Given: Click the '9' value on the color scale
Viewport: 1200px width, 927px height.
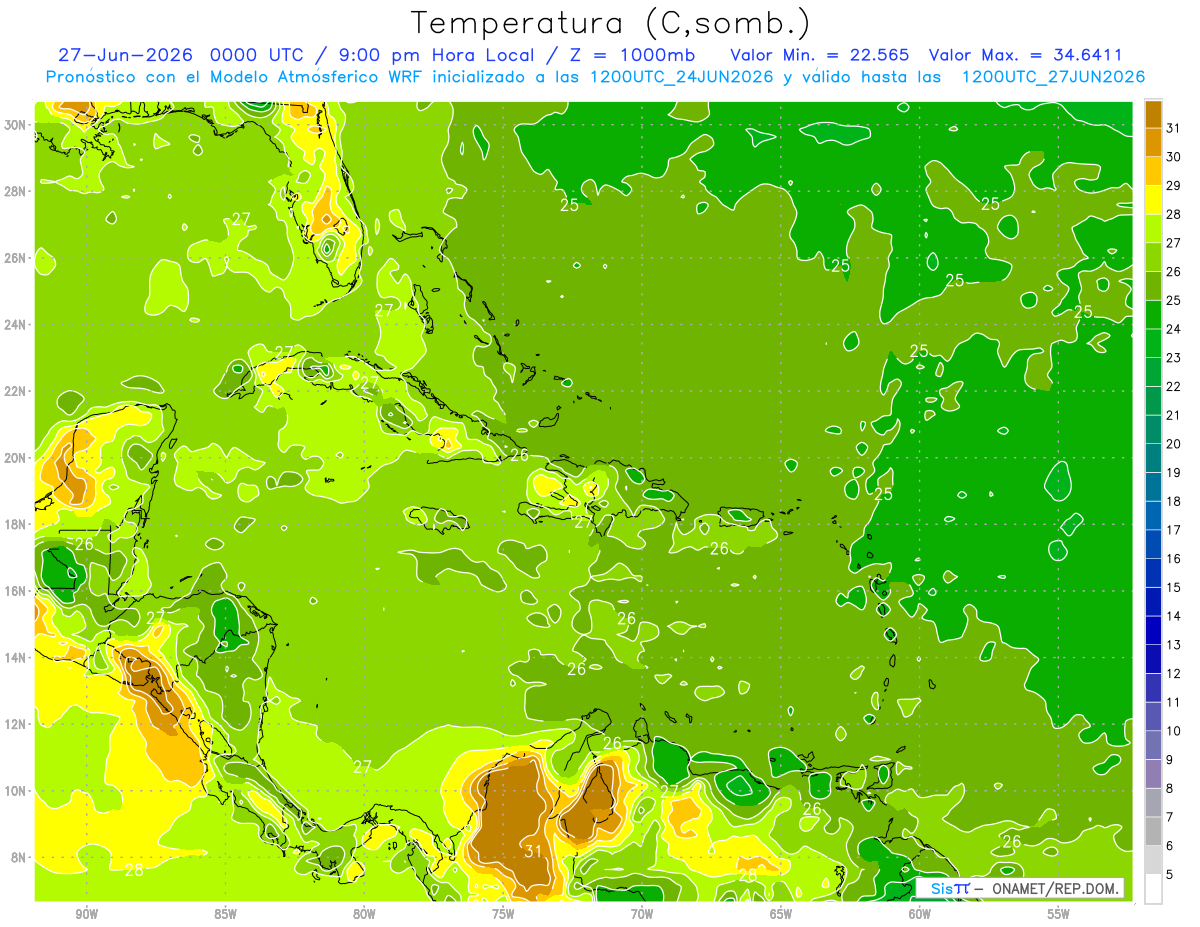Looking at the screenshot, I should click(1170, 760).
